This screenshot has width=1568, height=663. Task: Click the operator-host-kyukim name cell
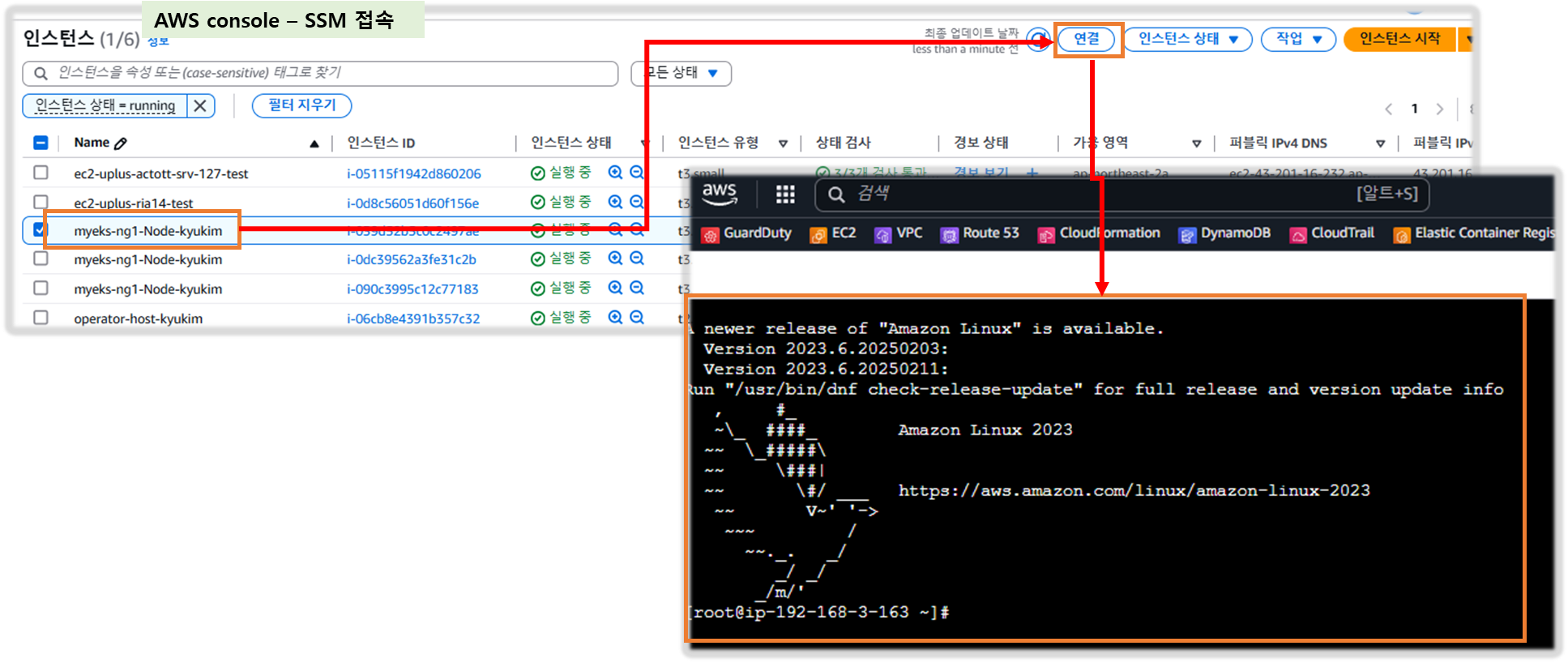tap(138, 319)
